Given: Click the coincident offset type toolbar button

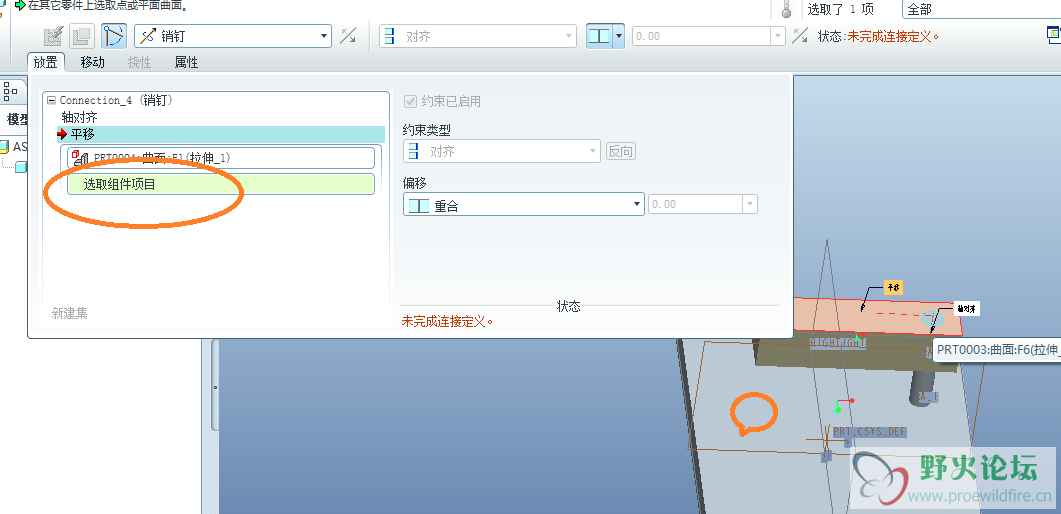Looking at the screenshot, I should click(599, 36).
